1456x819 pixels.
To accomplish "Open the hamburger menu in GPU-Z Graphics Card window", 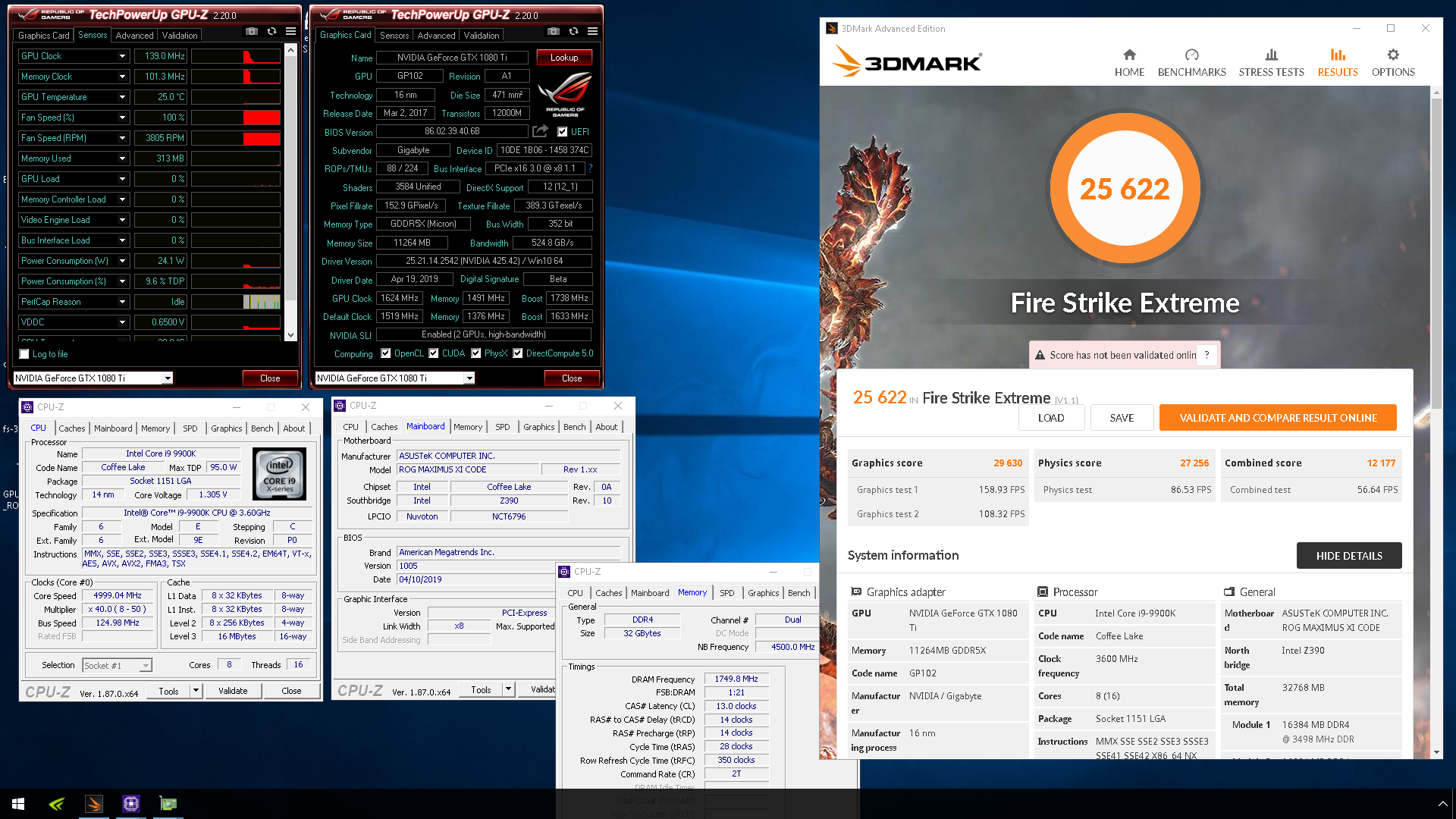I will pyautogui.click(x=592, y=31).
